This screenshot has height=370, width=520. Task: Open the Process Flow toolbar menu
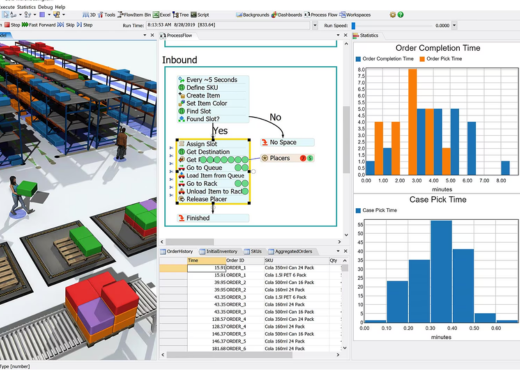tap(321, 15)
